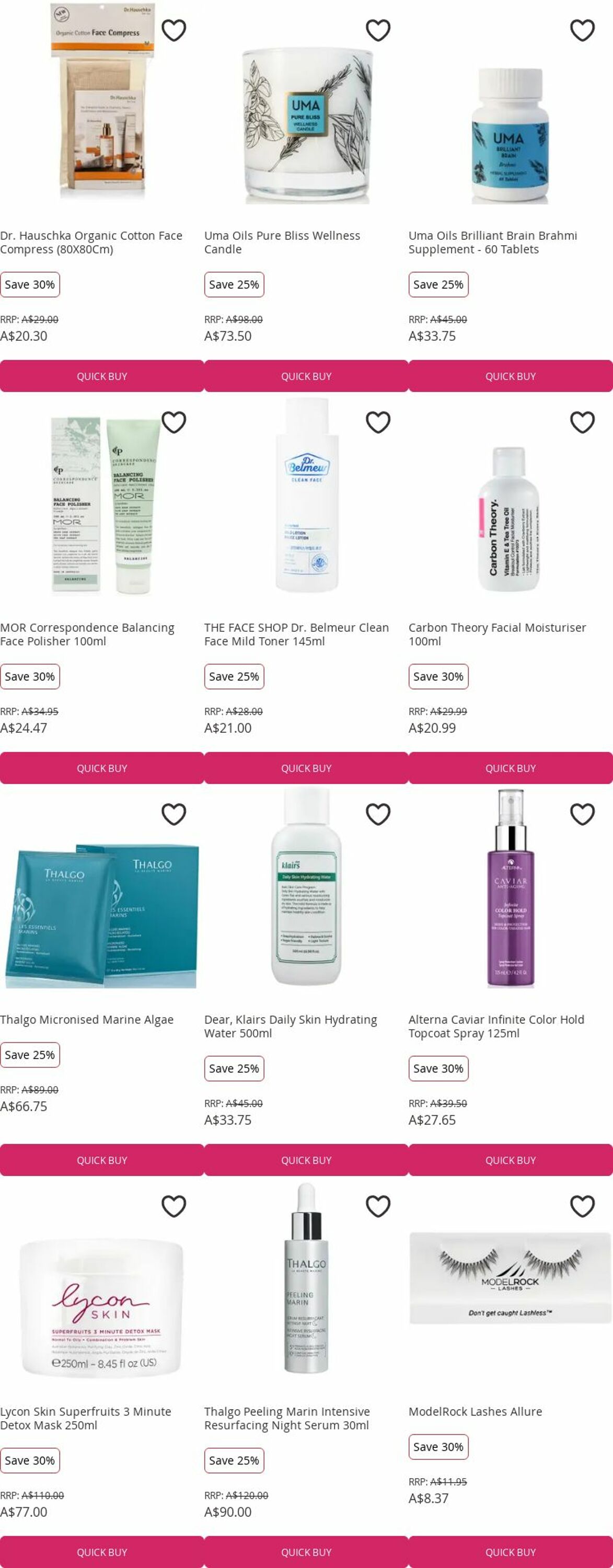Viewport: 613px width, 1568px height.
Task: Save Dr. Belmeur Toner with heart icon
Action: tap(378, 422)
